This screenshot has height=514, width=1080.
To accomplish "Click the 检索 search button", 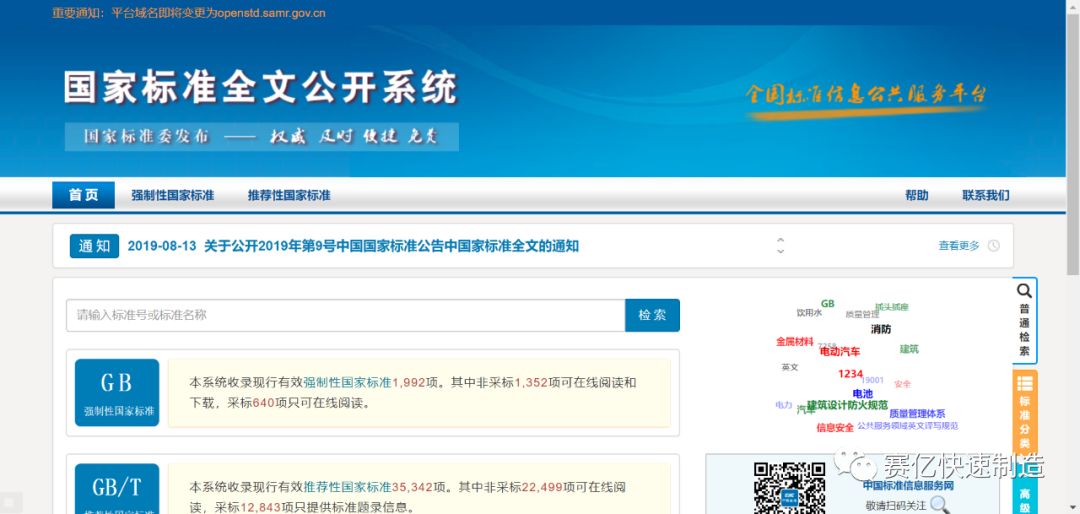I will point(652,315).
